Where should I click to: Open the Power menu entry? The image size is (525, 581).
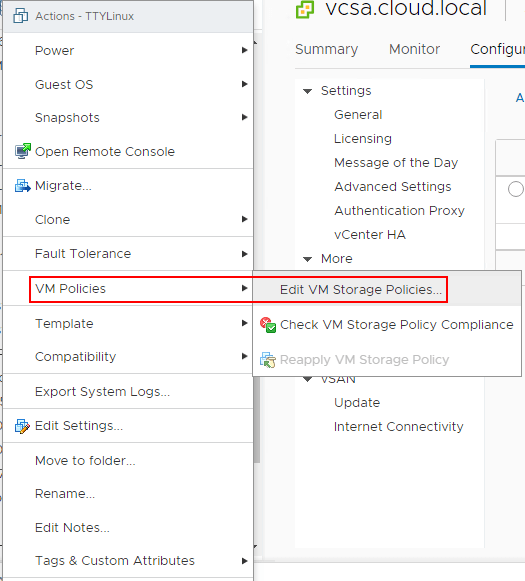click(x=128, y=50)
